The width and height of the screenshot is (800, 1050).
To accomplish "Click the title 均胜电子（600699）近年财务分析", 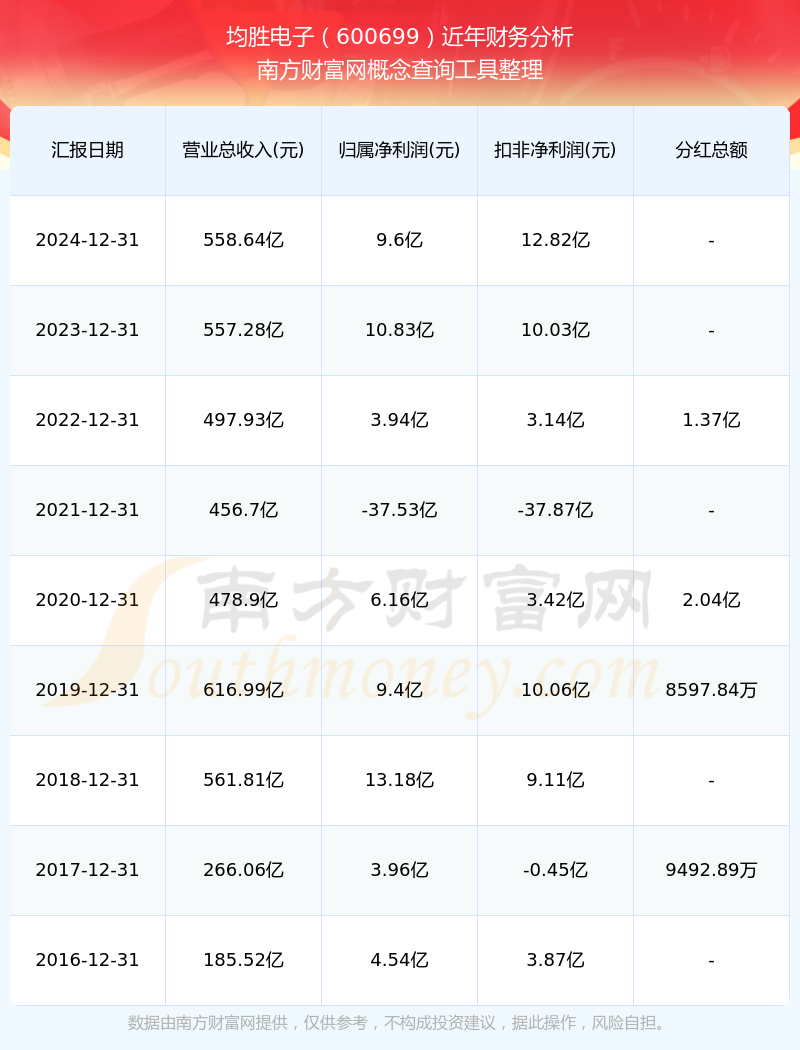I will [400, 36].
